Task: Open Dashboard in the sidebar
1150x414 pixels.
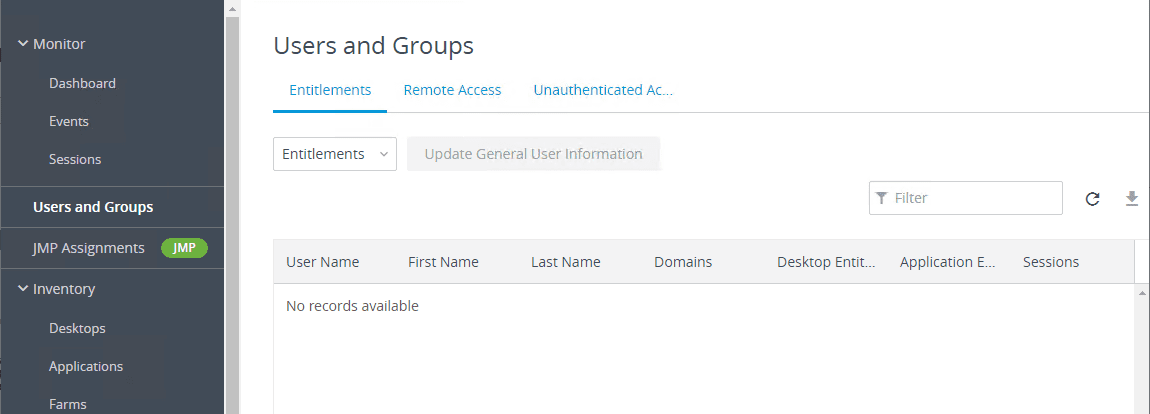Action: click(x=82, y=83)
